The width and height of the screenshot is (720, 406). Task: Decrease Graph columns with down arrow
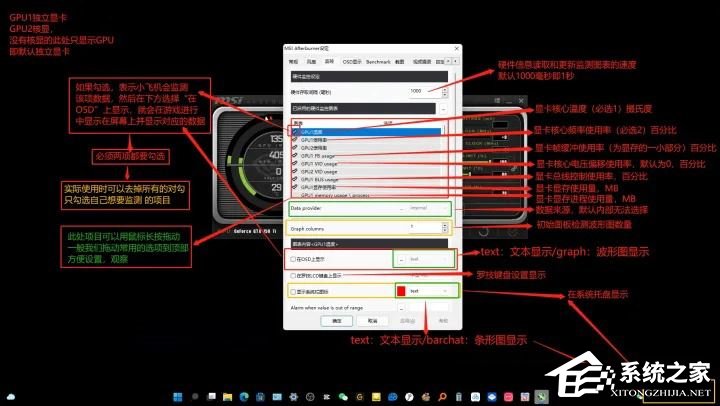(x=444, y=230)
